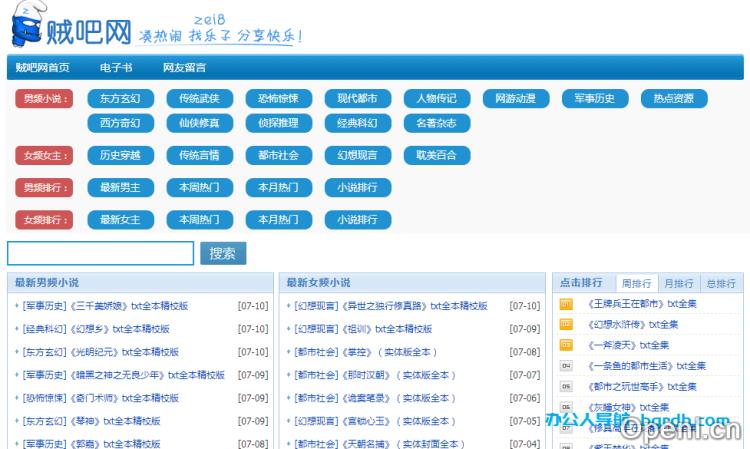Select the 仙侠修真 category
Screen dimensions: 750x449
pos(199,123)
